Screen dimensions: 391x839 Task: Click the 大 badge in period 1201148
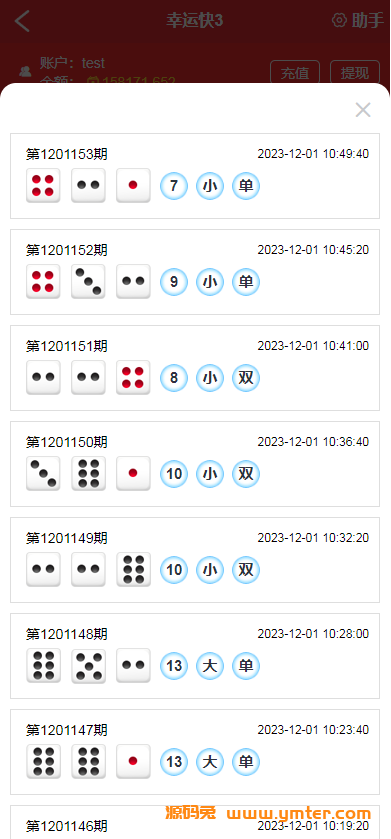point(210,666)
